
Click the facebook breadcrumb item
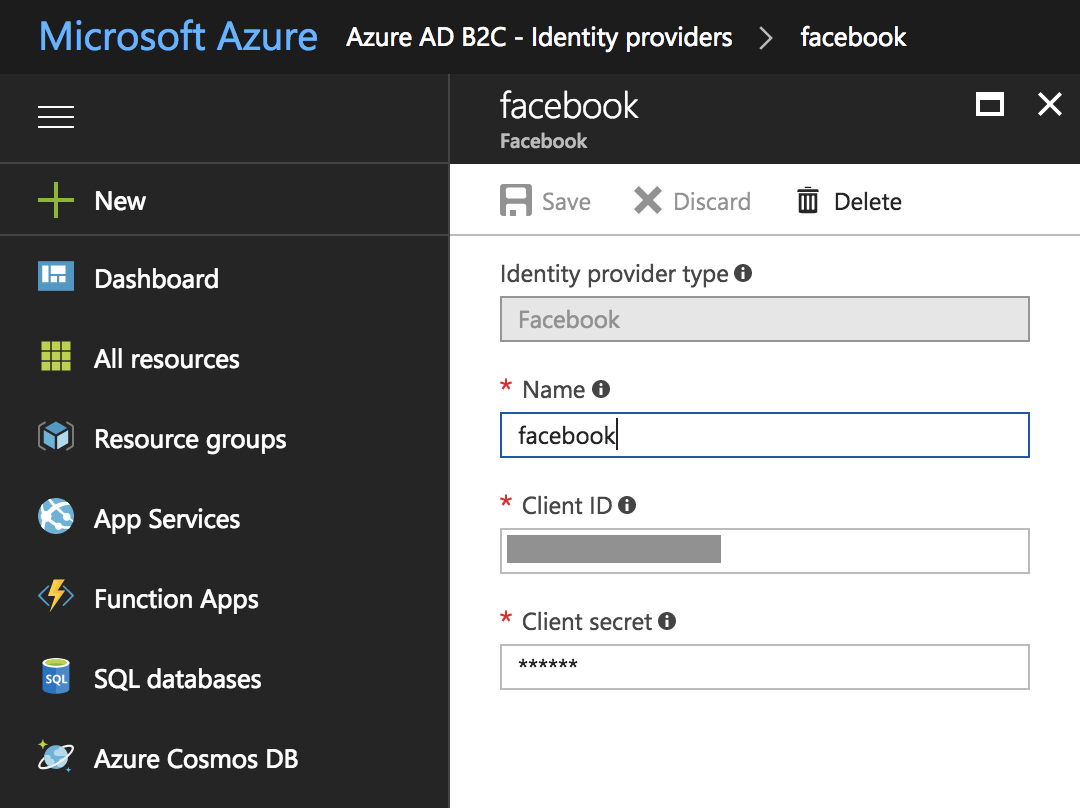(x=853, y=37)
